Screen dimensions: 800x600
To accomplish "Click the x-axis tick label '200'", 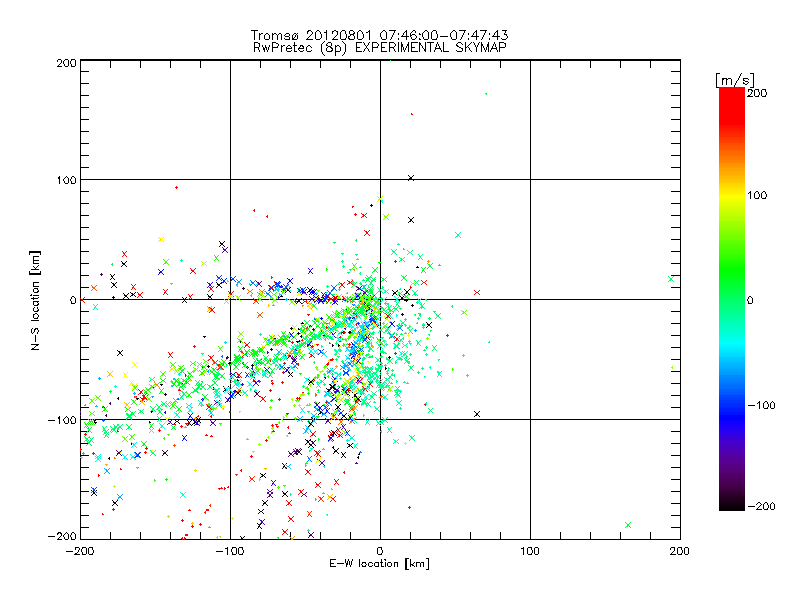I will [680, 552].
